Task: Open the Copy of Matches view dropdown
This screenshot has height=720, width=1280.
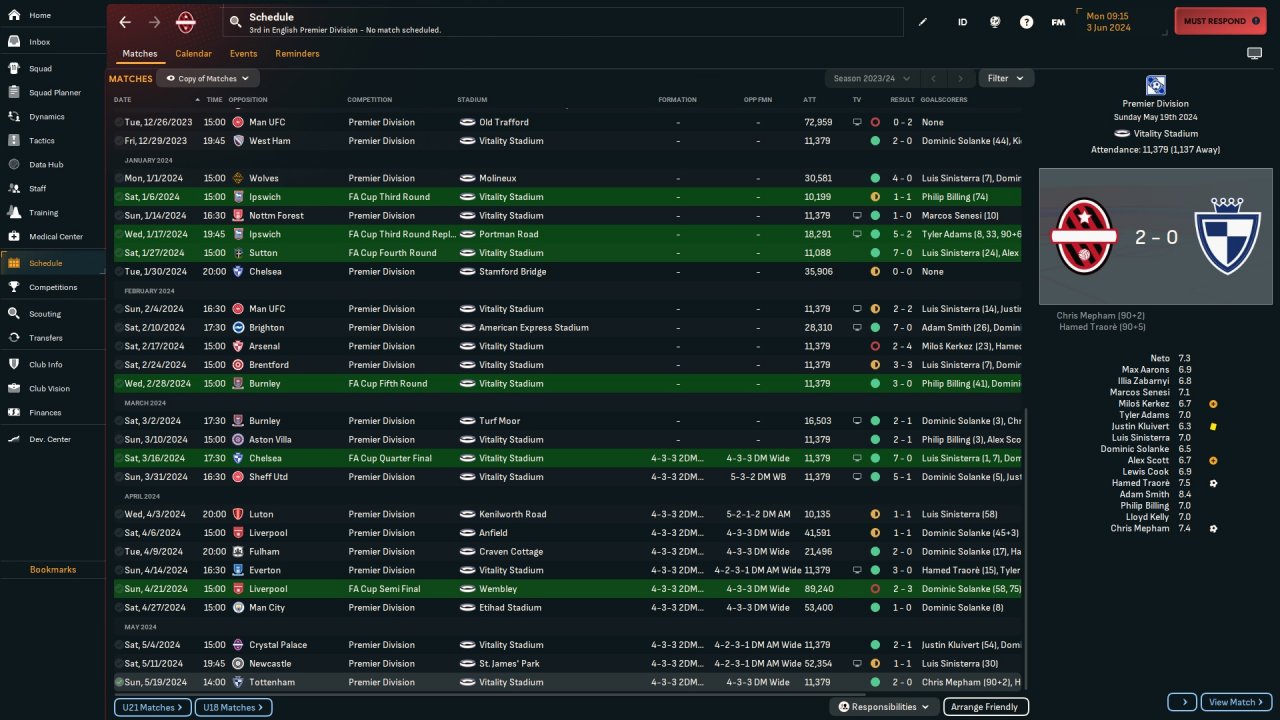Action: click(208, 78)
